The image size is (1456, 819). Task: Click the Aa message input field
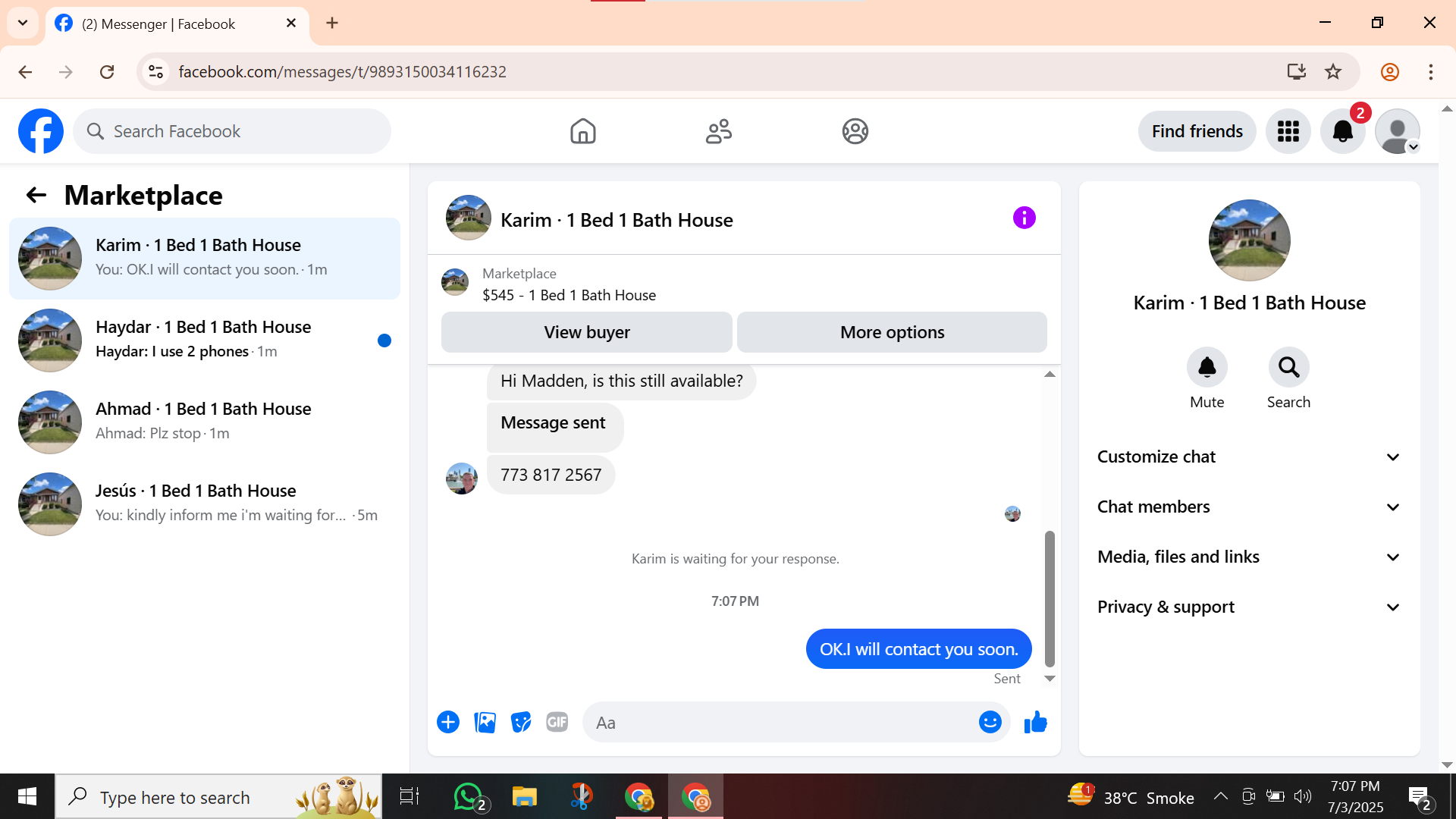781,723
